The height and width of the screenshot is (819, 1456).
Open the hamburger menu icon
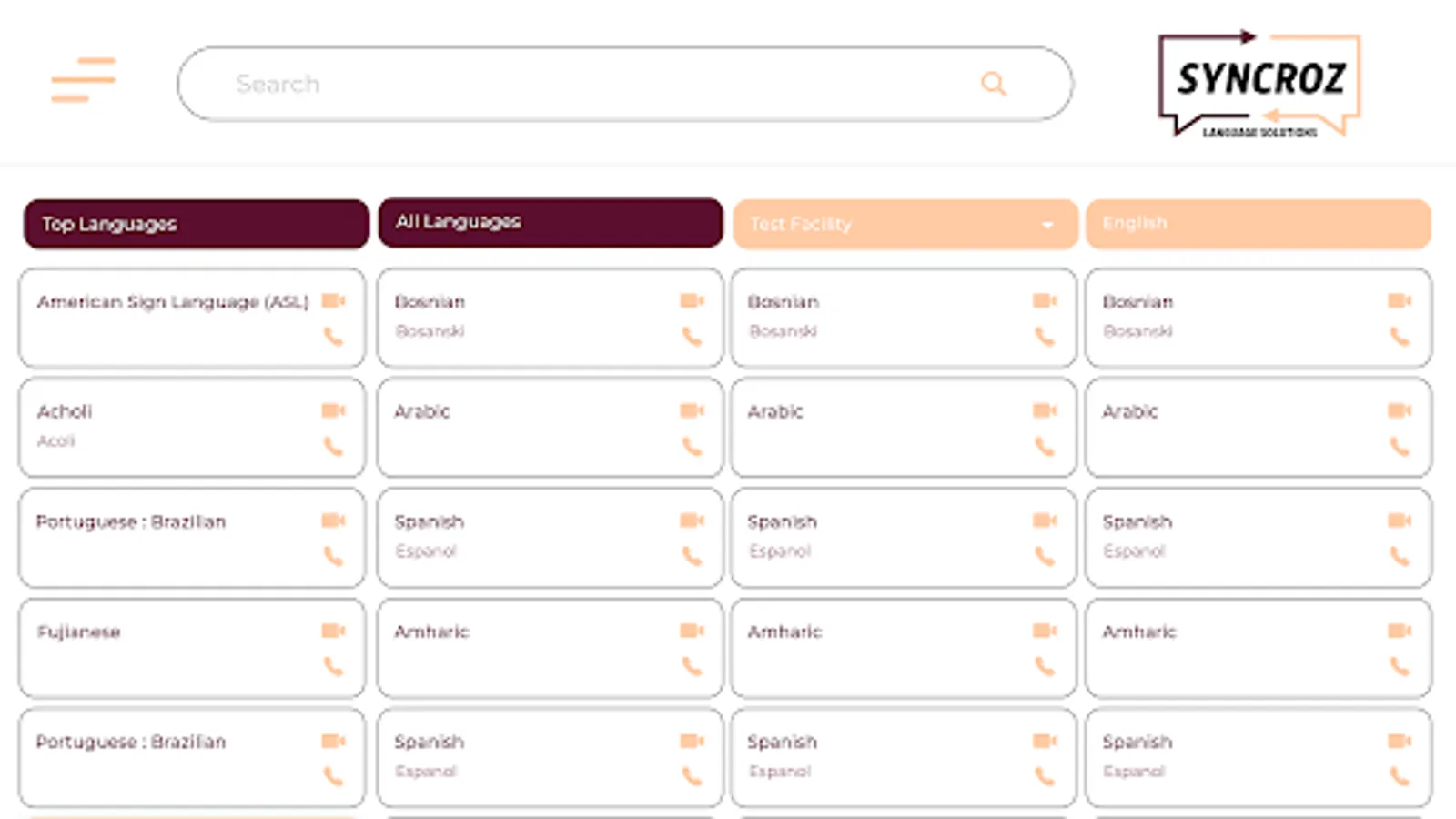83,80
